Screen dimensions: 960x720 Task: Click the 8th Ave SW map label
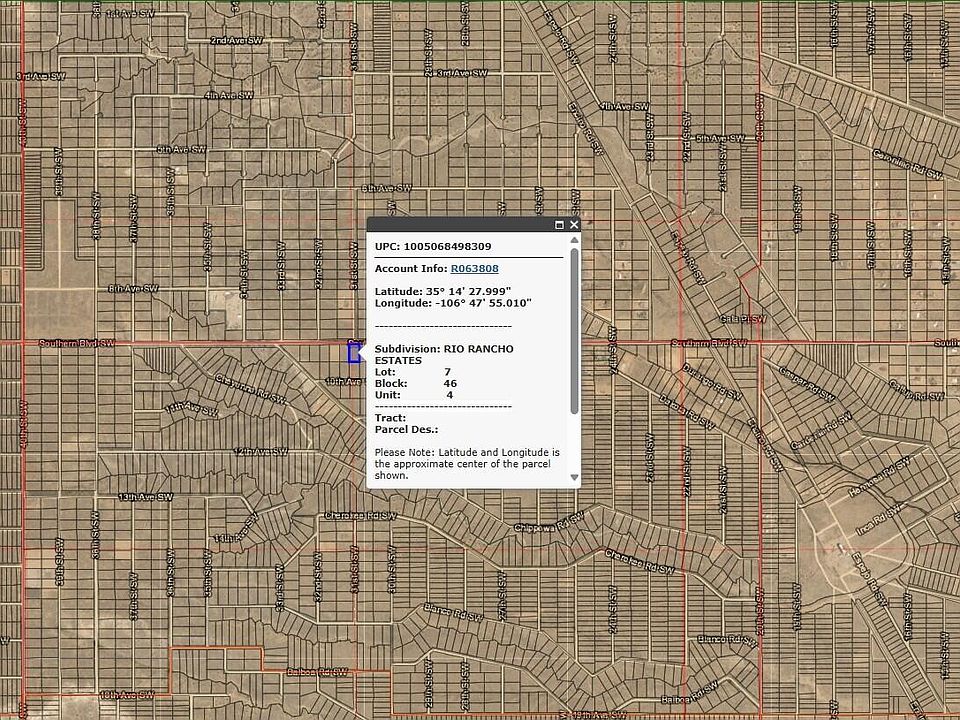click(x=133, y=288)
